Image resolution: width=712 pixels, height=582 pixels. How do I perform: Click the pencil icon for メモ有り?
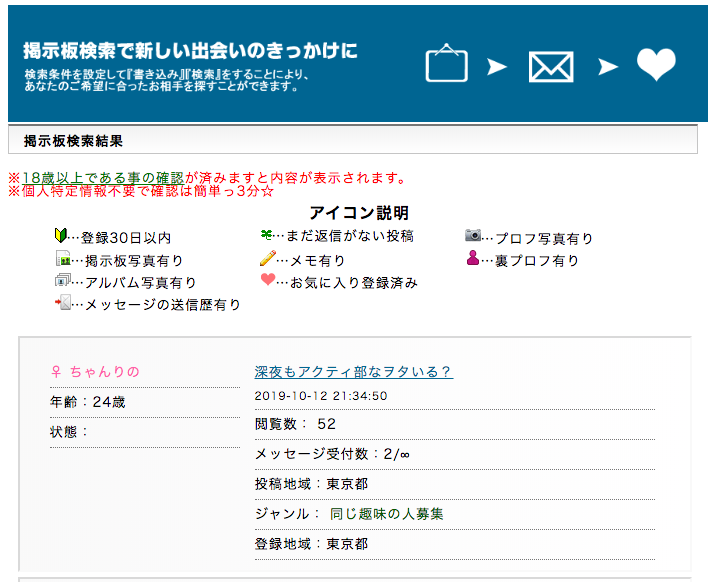click(x=266, y=258)
